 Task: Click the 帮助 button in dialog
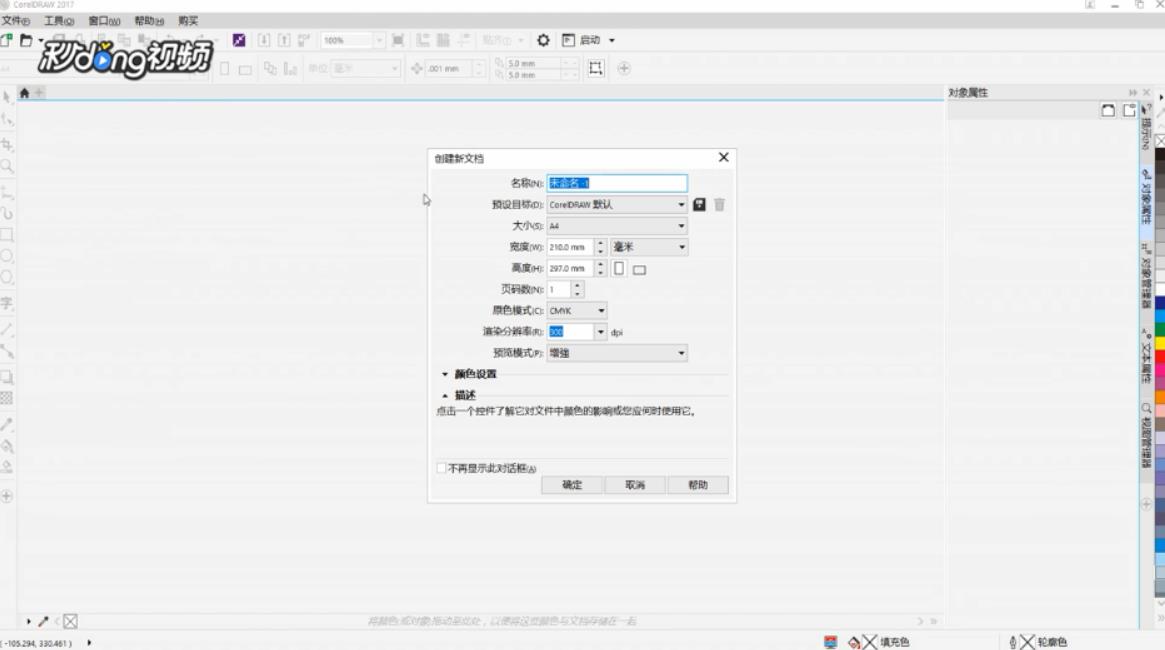[698, 485]
